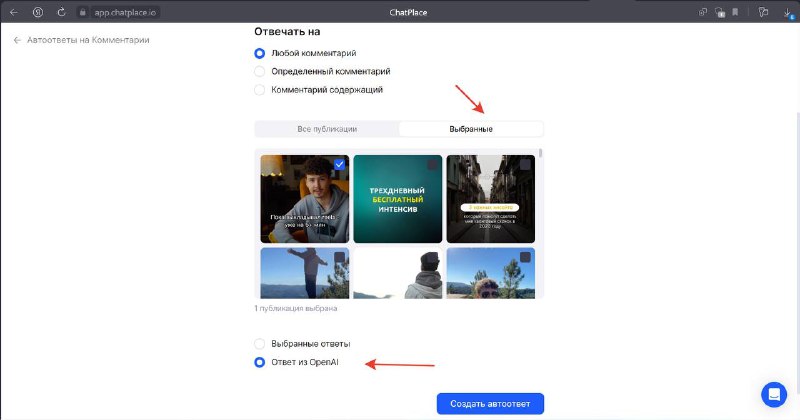Select the Определенный комментарий radio option

coord(260,71)
